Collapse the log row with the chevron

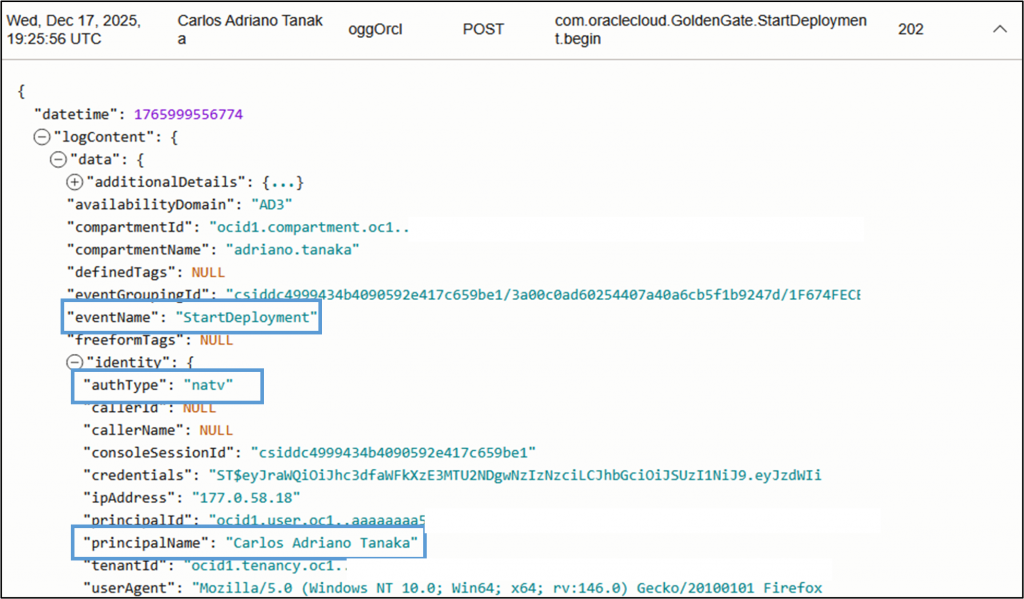point(999,30)
